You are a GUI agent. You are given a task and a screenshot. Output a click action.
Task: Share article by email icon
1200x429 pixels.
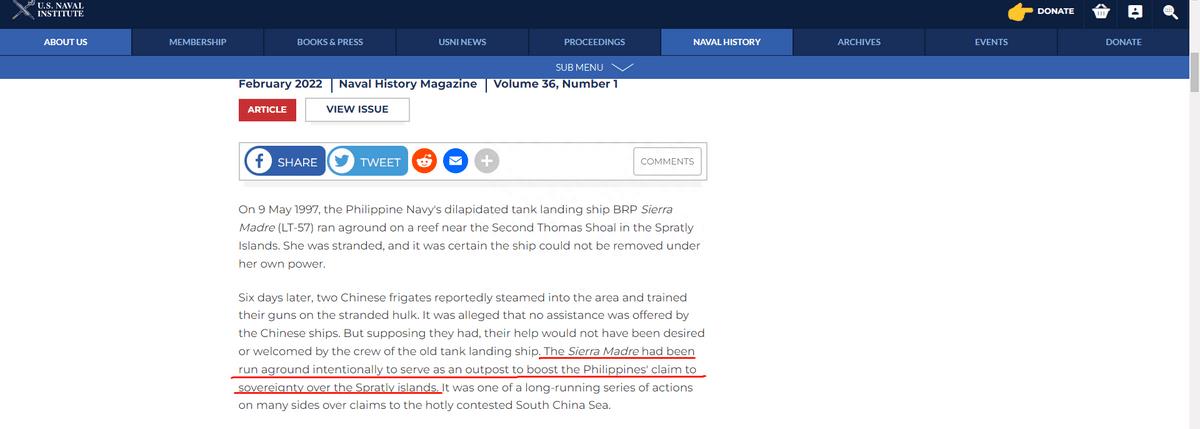tap(455, 161)
